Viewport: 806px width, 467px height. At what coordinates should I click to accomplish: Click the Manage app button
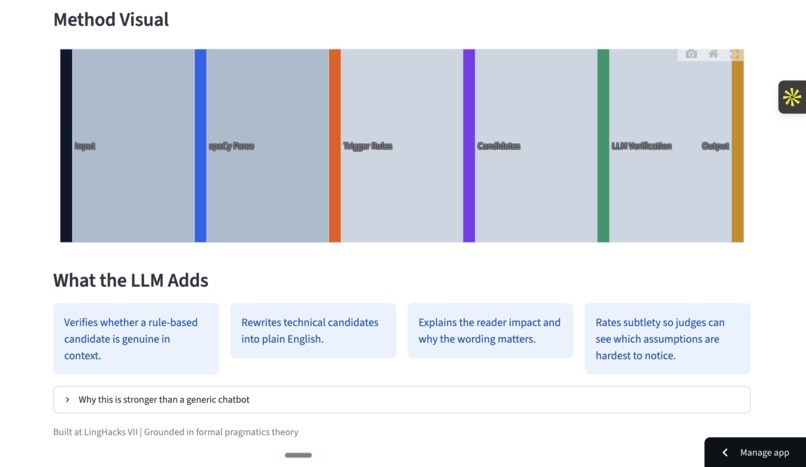[755, 453]
